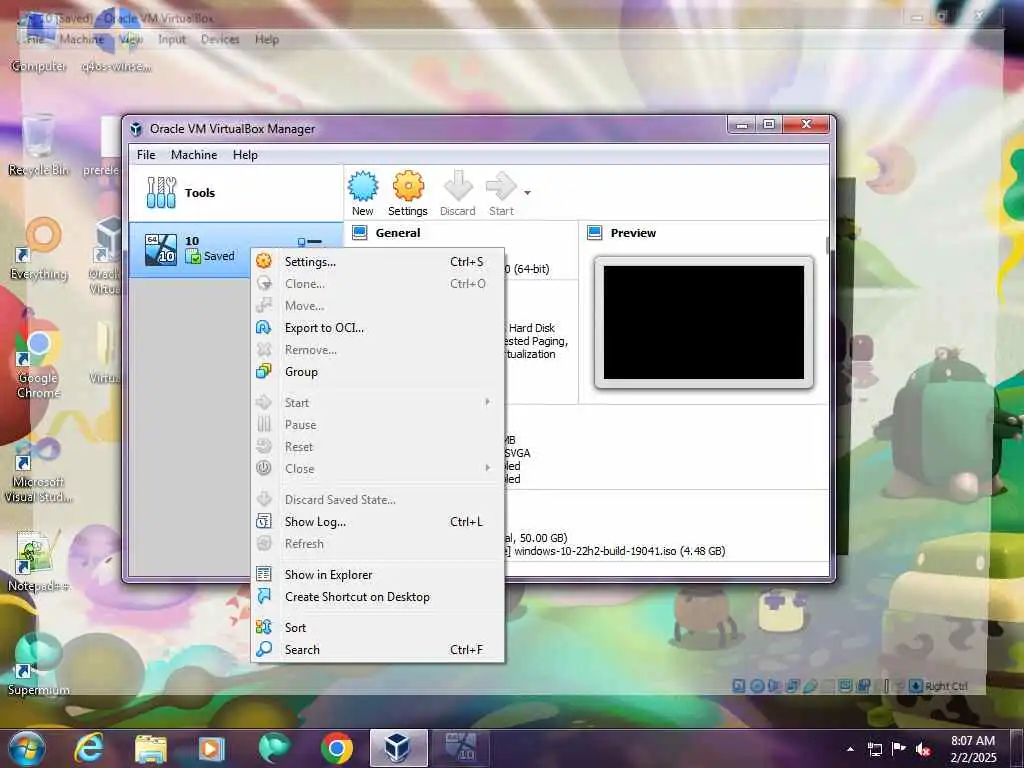Viewport: 1024px width, 768px height.
Task: Choose Export to OCI... in context menu
Action: coord(377,328)
